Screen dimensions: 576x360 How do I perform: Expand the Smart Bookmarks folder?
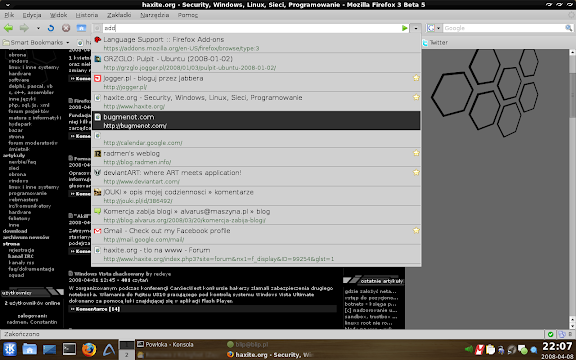pos(36,43)
